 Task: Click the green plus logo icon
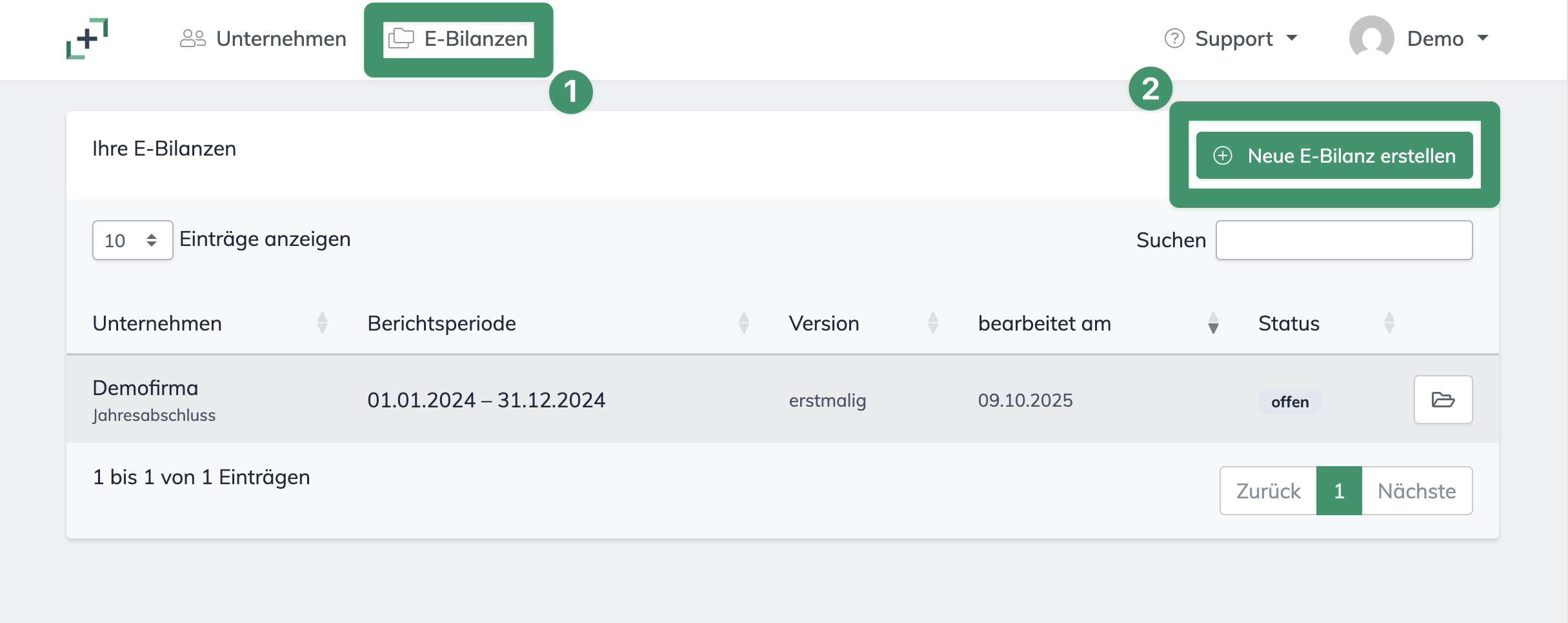[87, 39]
